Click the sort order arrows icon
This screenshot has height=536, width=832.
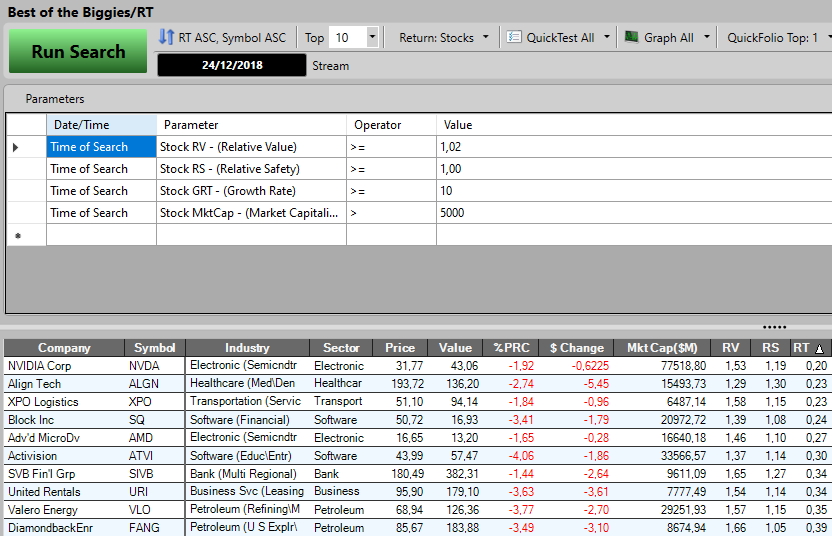pyautogui.click(x=166, y=37)
